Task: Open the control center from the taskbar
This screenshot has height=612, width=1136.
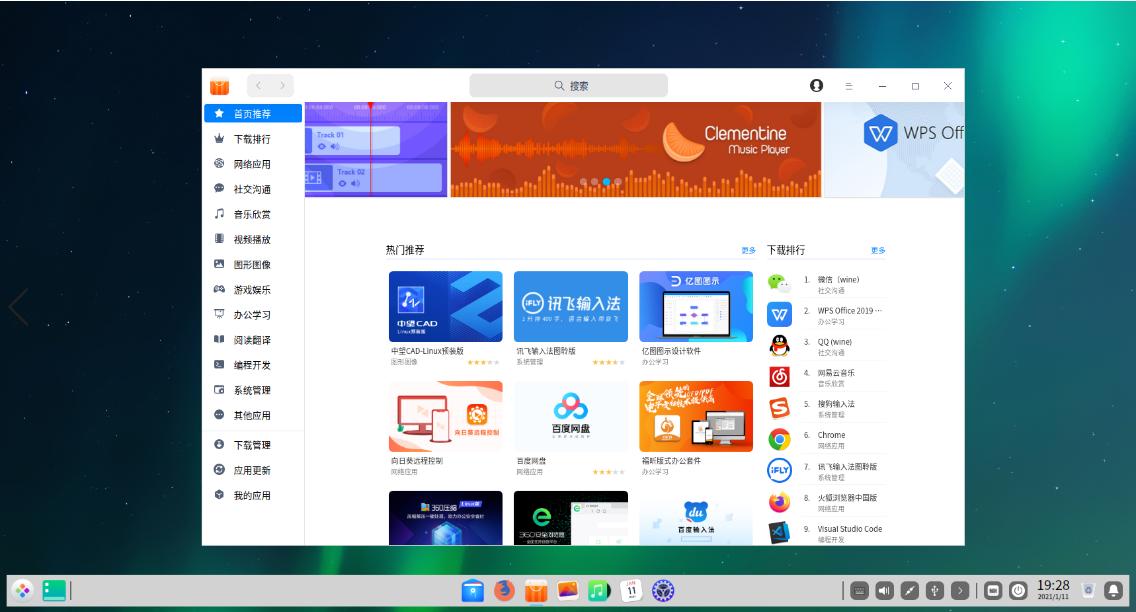Action: [x=993, y=590]
